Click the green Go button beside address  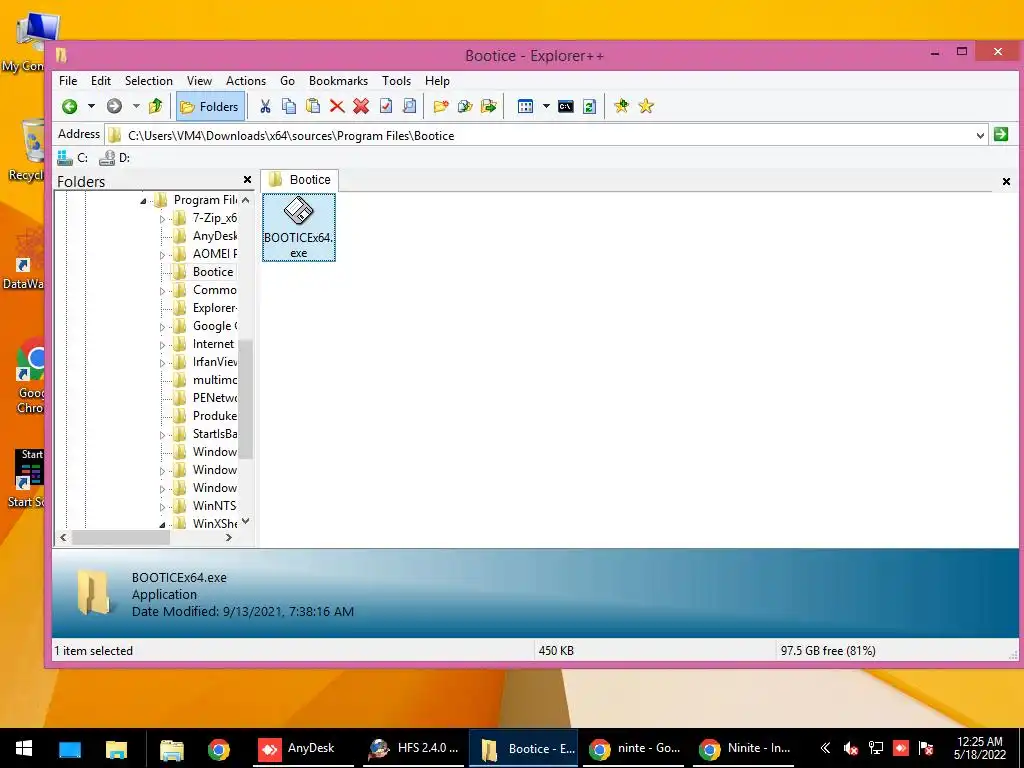point(1000,135)
